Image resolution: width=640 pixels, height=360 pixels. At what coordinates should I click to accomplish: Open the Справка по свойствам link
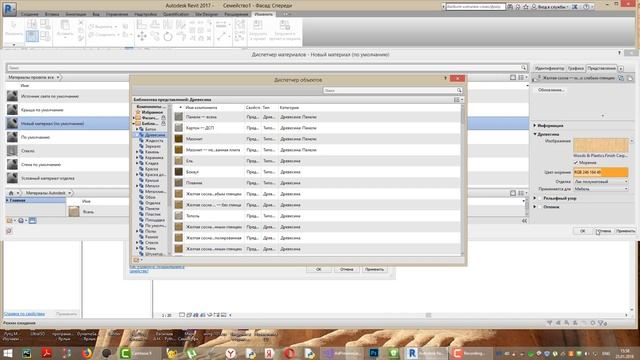pos(24,314)
